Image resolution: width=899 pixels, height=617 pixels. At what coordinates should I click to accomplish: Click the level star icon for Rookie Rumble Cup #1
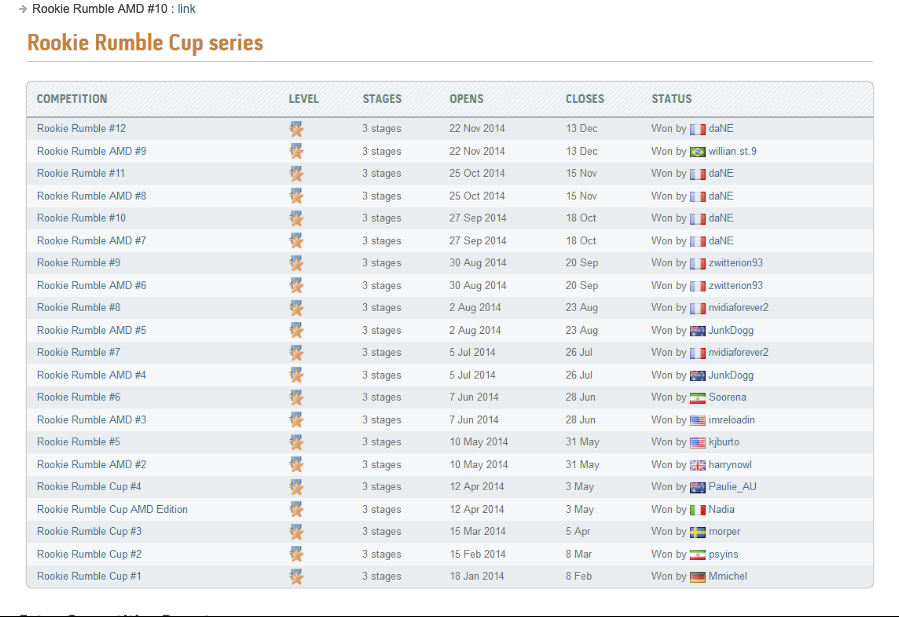[x=296, y=577]
